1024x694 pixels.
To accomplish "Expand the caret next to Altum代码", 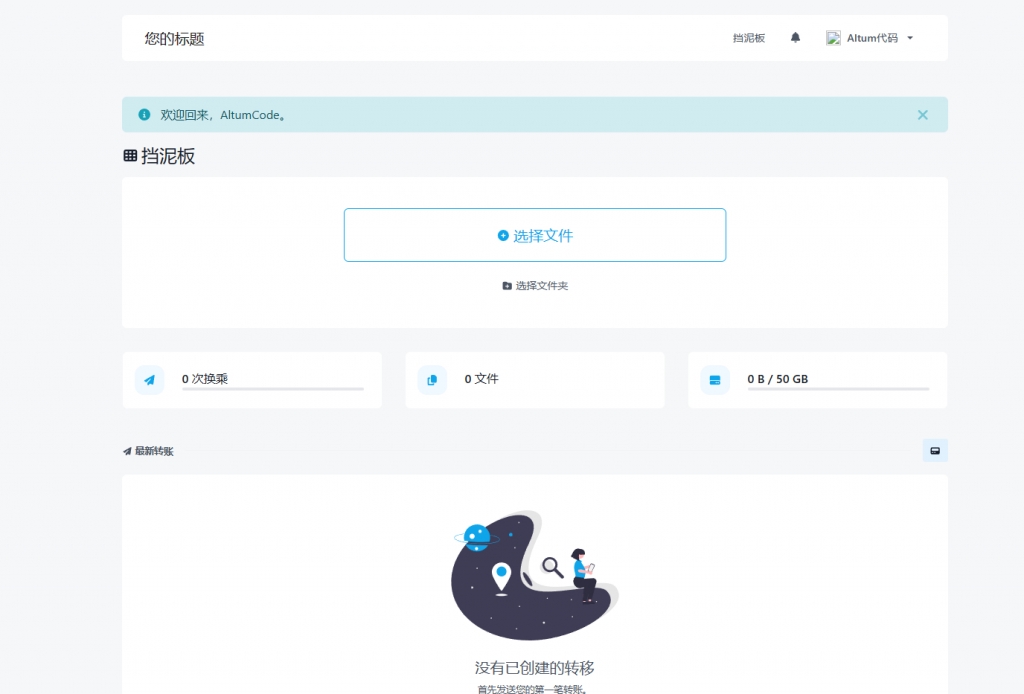I will pyautogui.click(x=910, y=38).
